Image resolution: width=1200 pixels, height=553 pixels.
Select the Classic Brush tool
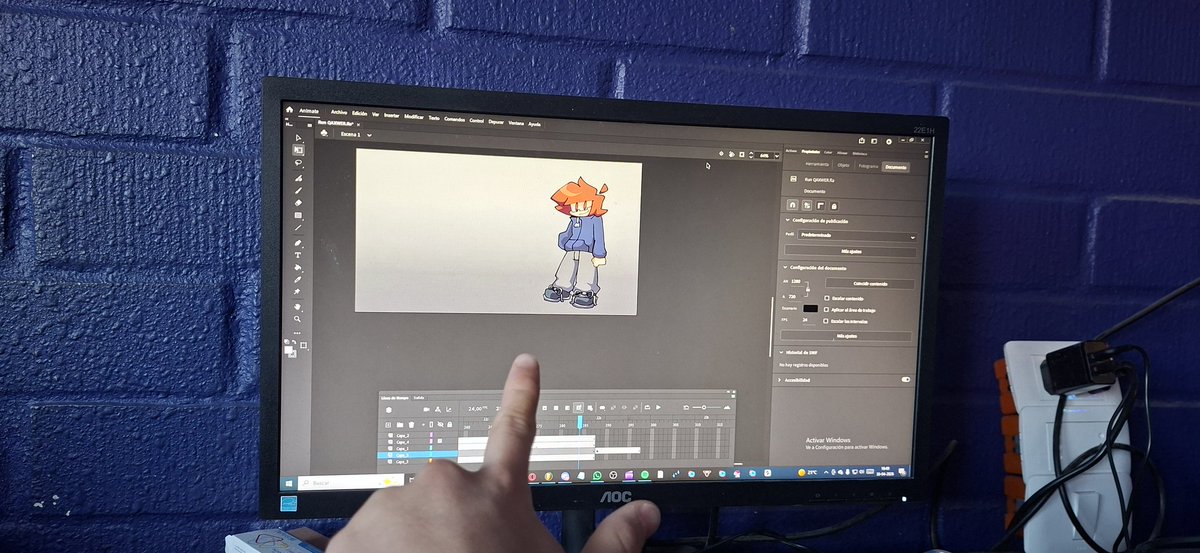(x=298, y=190)
